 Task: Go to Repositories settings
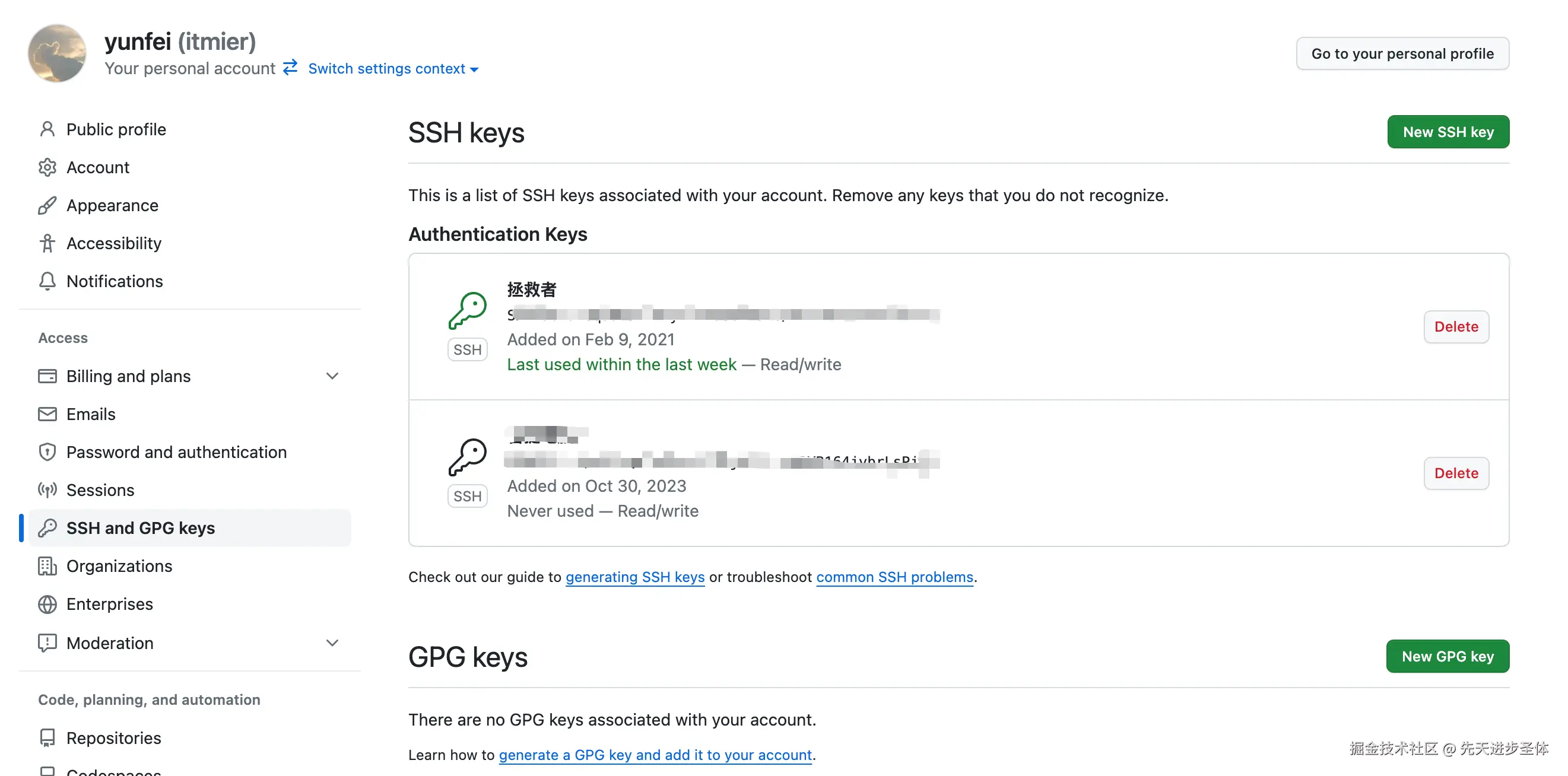coord(114,738)
